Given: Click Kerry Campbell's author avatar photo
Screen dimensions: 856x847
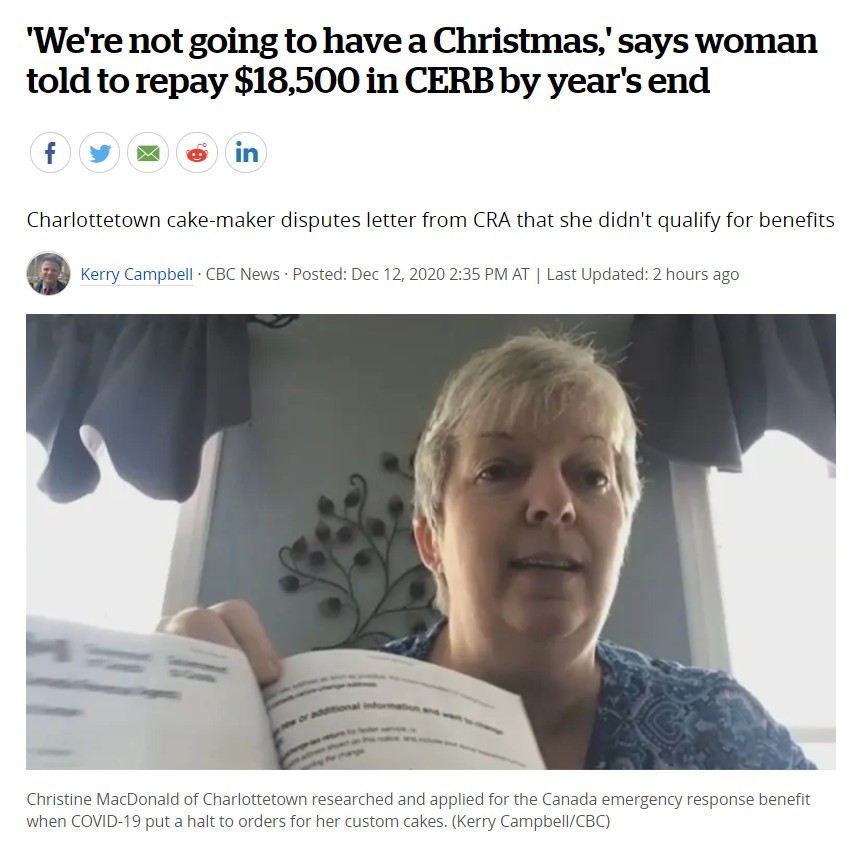Looking at the screenshot, I should (48, 273).
